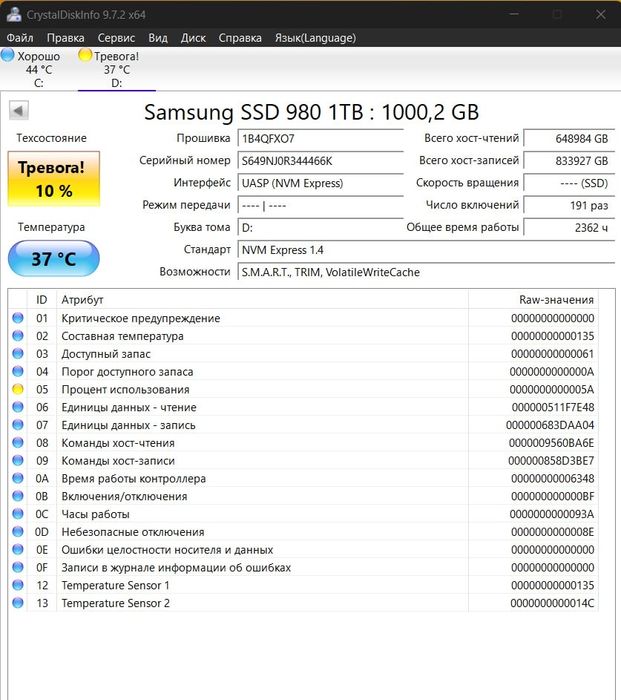Open the Сервис menu

click(x=116, y=38)
